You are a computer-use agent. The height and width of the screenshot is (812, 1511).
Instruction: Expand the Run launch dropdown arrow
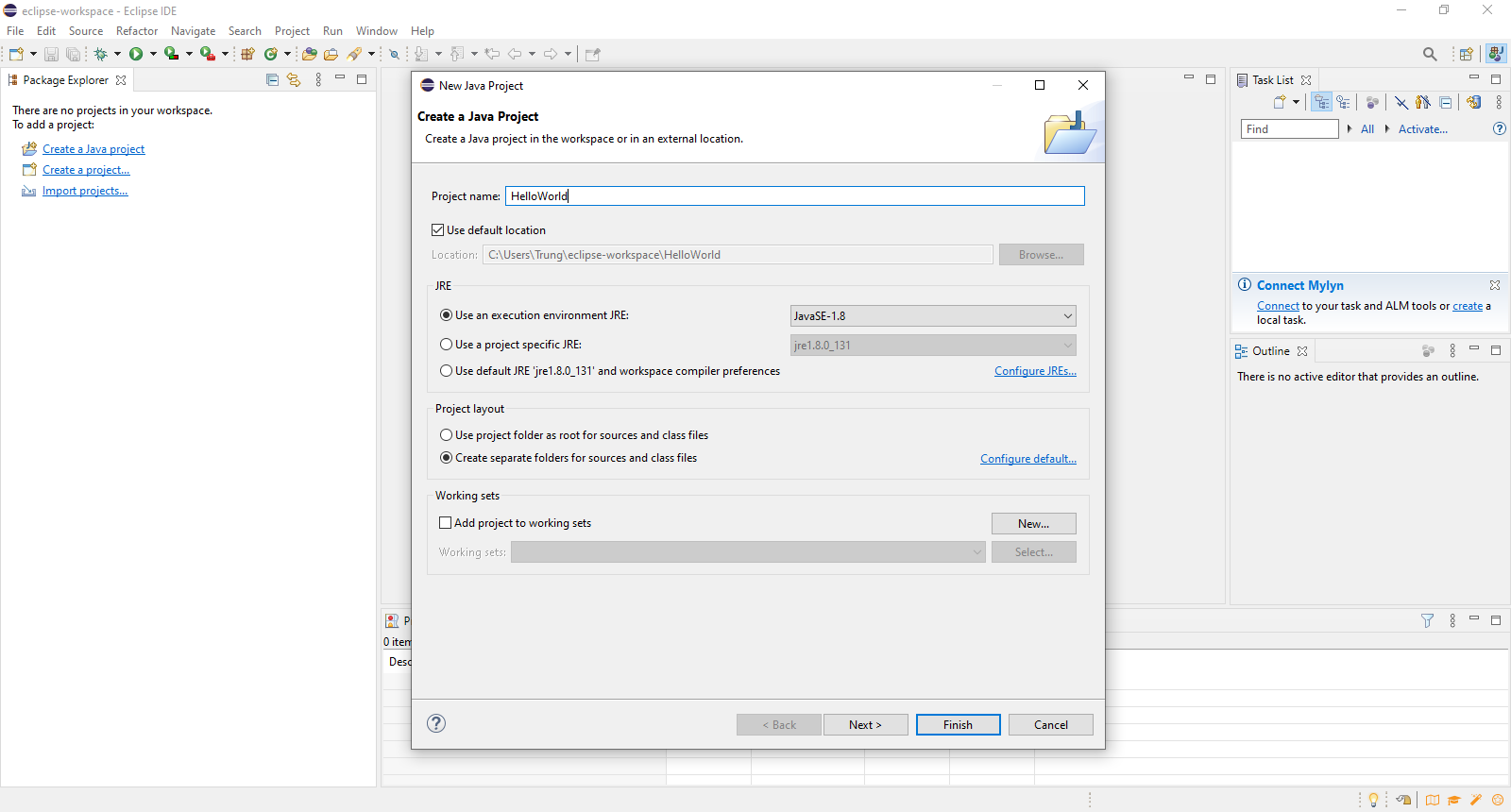(x=153, y=54)
